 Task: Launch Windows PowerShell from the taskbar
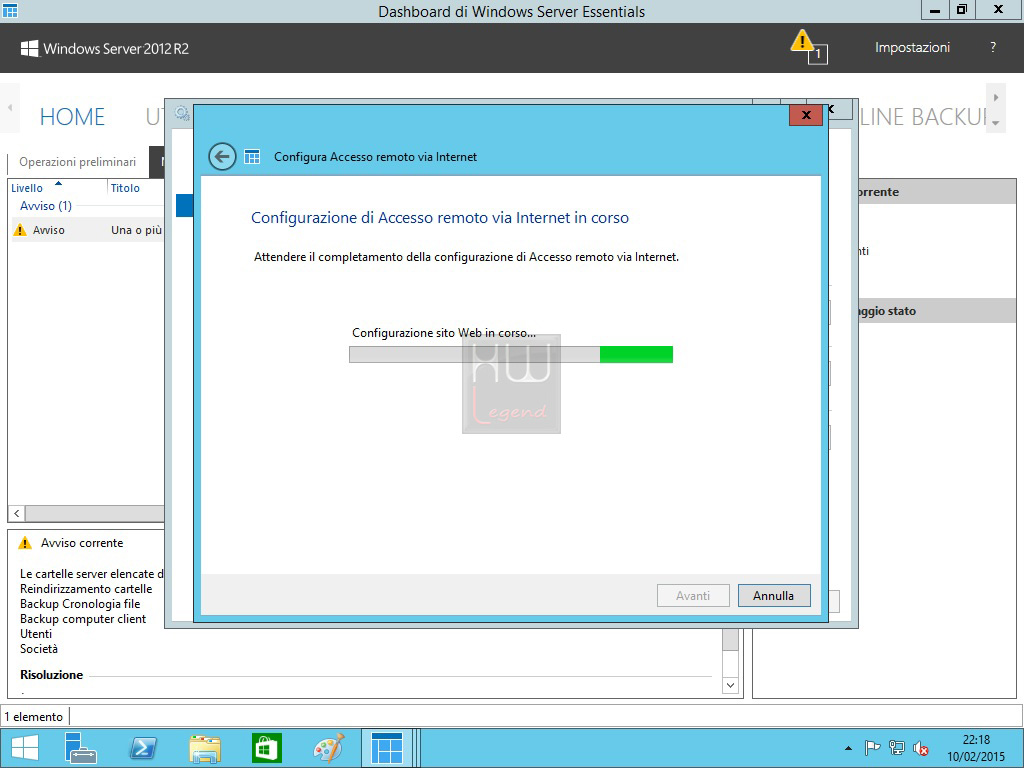click(x=143, y=748)
